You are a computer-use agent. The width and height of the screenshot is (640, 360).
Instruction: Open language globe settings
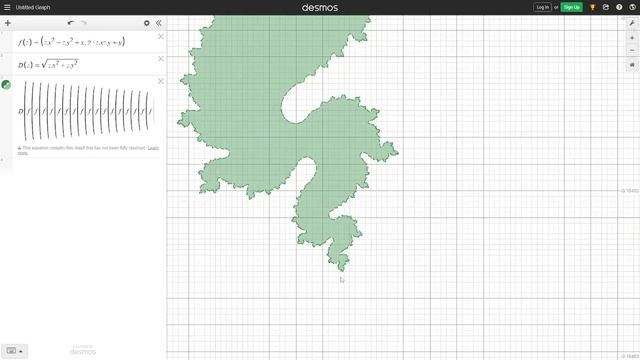coord(632,7)
